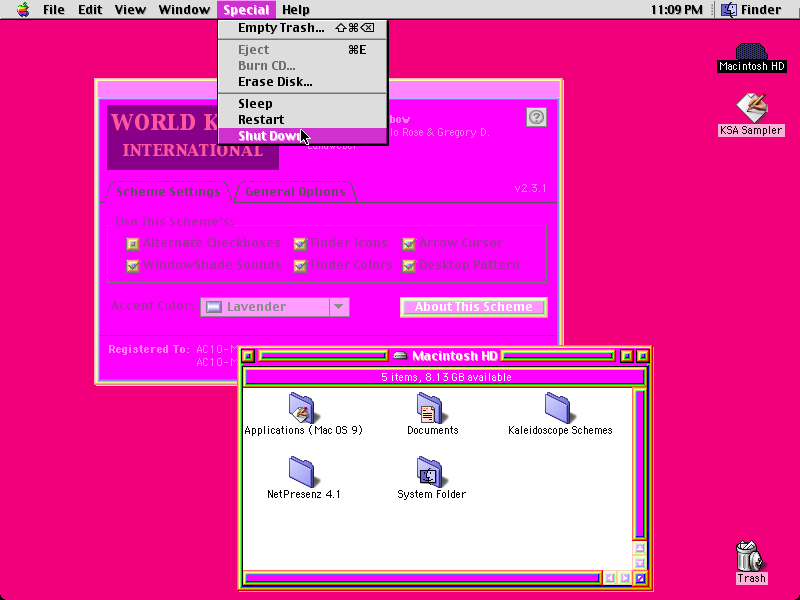Select the KSA Sampler desktop icon

click(752, 107)
